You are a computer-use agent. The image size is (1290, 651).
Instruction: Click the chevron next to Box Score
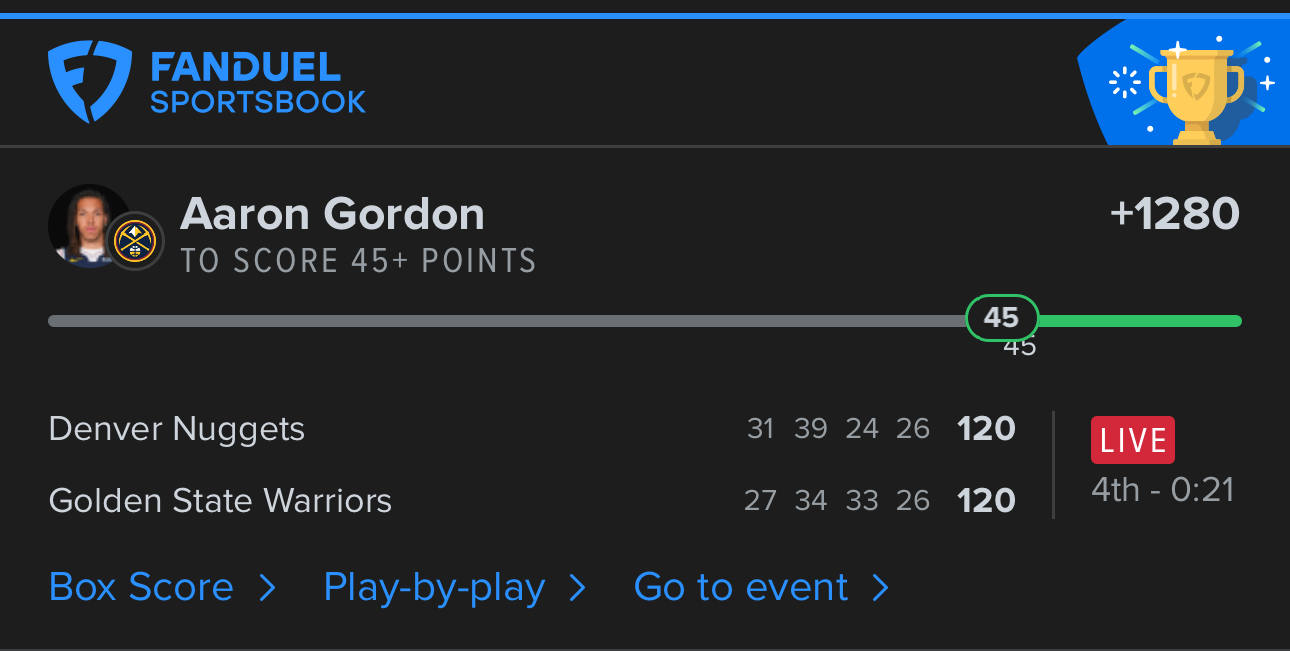pos(267,588)
